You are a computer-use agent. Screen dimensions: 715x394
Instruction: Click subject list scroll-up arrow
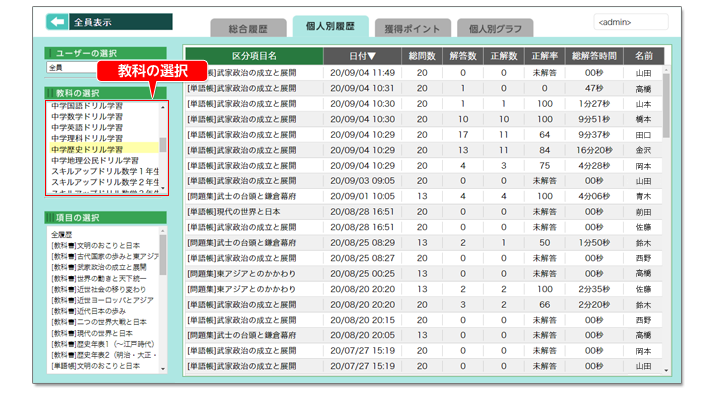[163, 107]
